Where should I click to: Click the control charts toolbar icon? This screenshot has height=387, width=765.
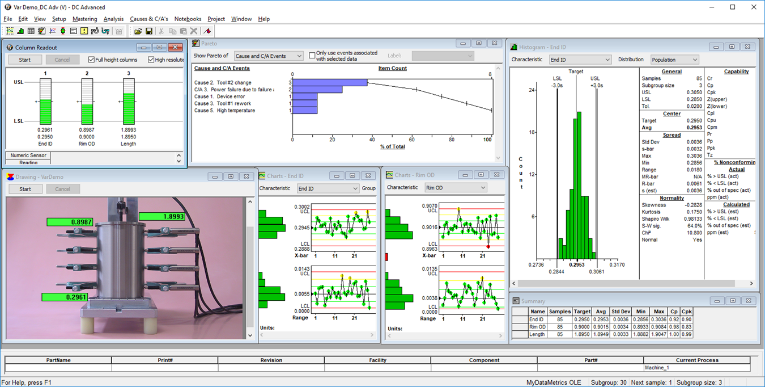[10, 31]
